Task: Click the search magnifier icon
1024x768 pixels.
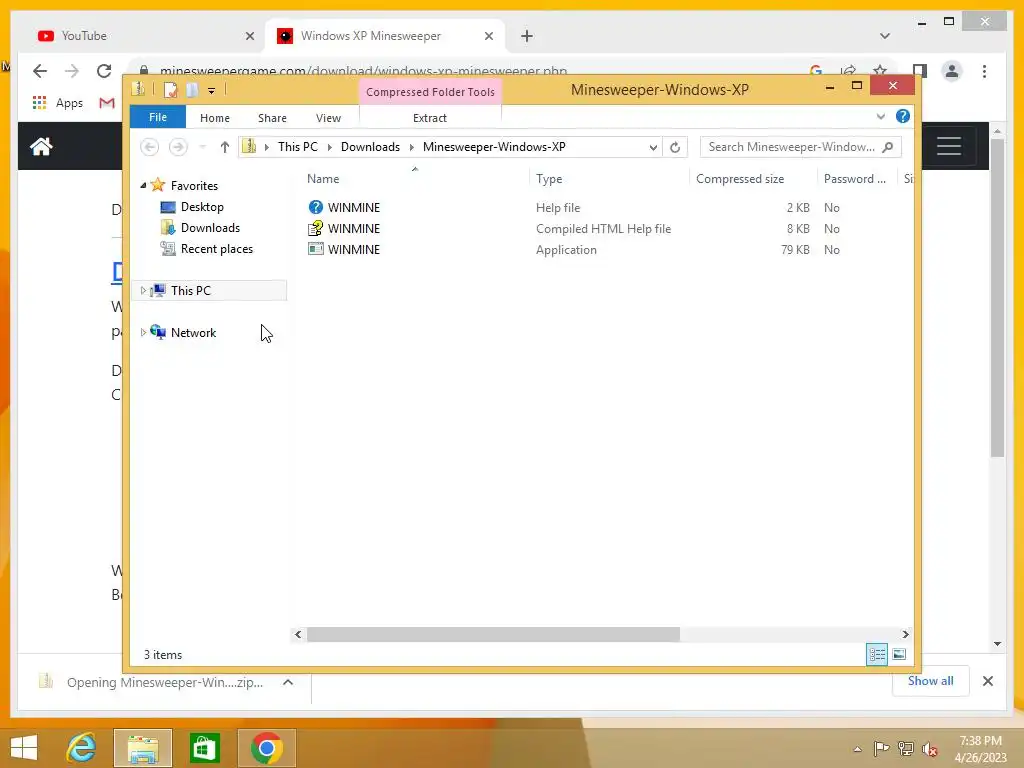Action: coord(888,147)
